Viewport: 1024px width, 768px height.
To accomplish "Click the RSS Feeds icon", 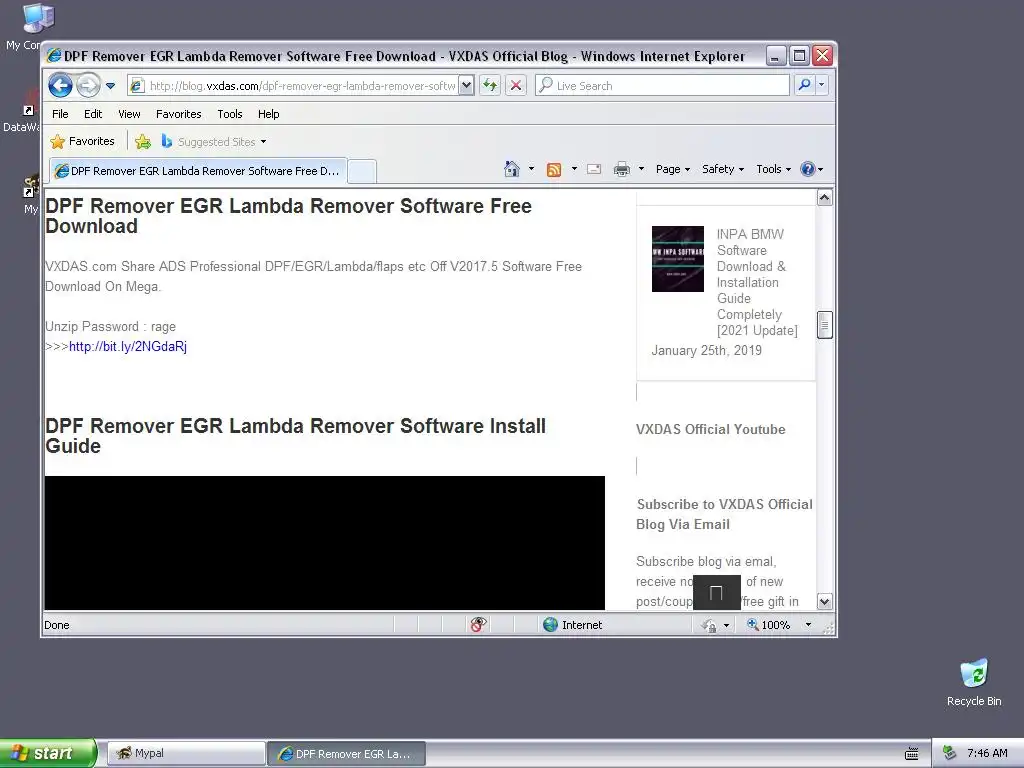I will pyautogui.click(x=554, y=170).
